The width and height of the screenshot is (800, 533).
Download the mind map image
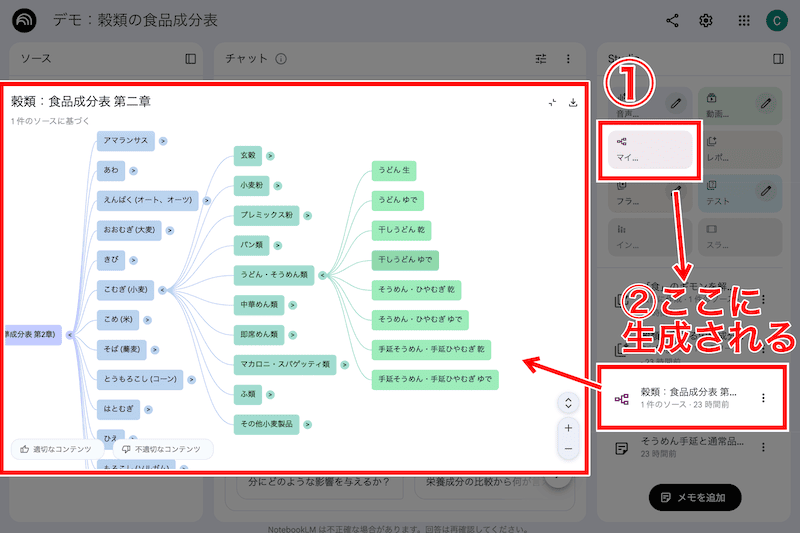[573, 102]
